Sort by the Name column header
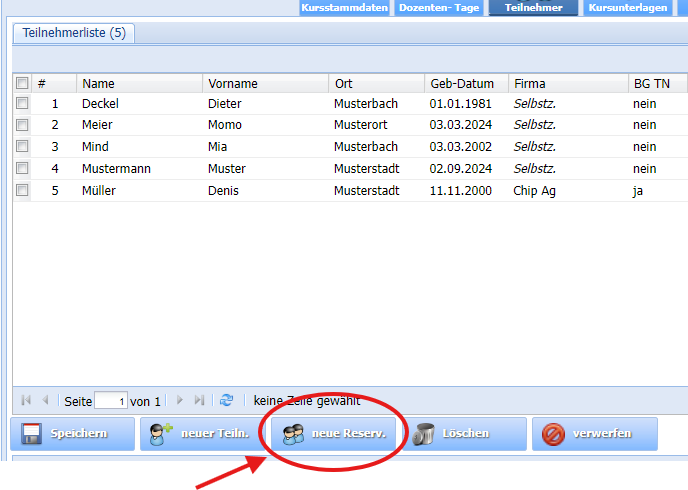The image size is (688, 490). [x=98, y=83]
